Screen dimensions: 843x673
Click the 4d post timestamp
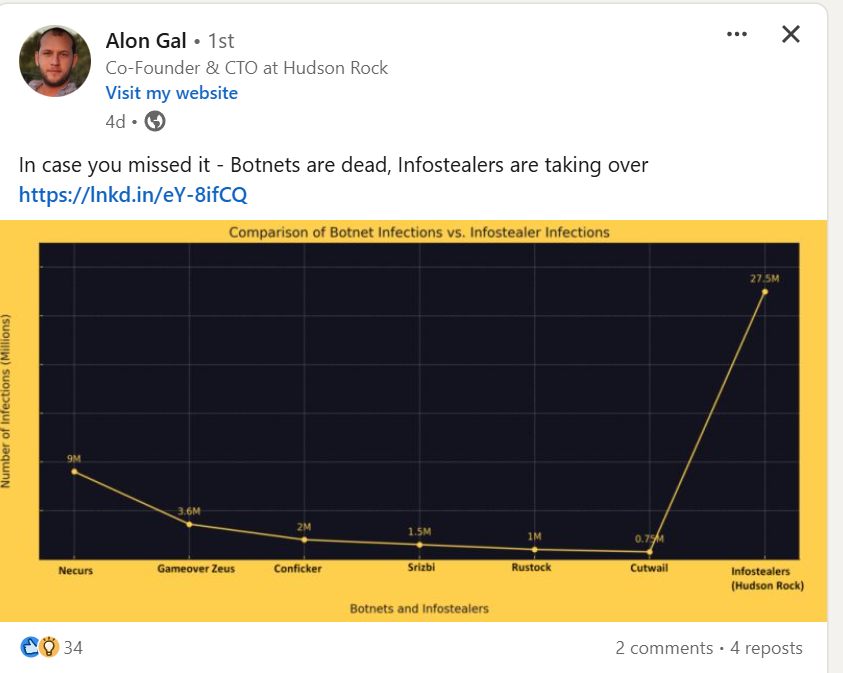(x=116, y=121)
